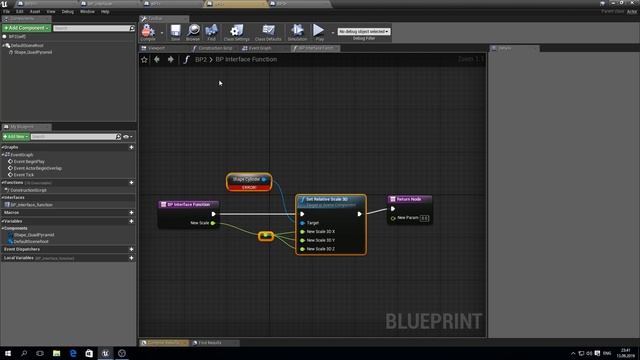Open the Add New dropdown
The image size is (640, 360).
tap(16, 136)
